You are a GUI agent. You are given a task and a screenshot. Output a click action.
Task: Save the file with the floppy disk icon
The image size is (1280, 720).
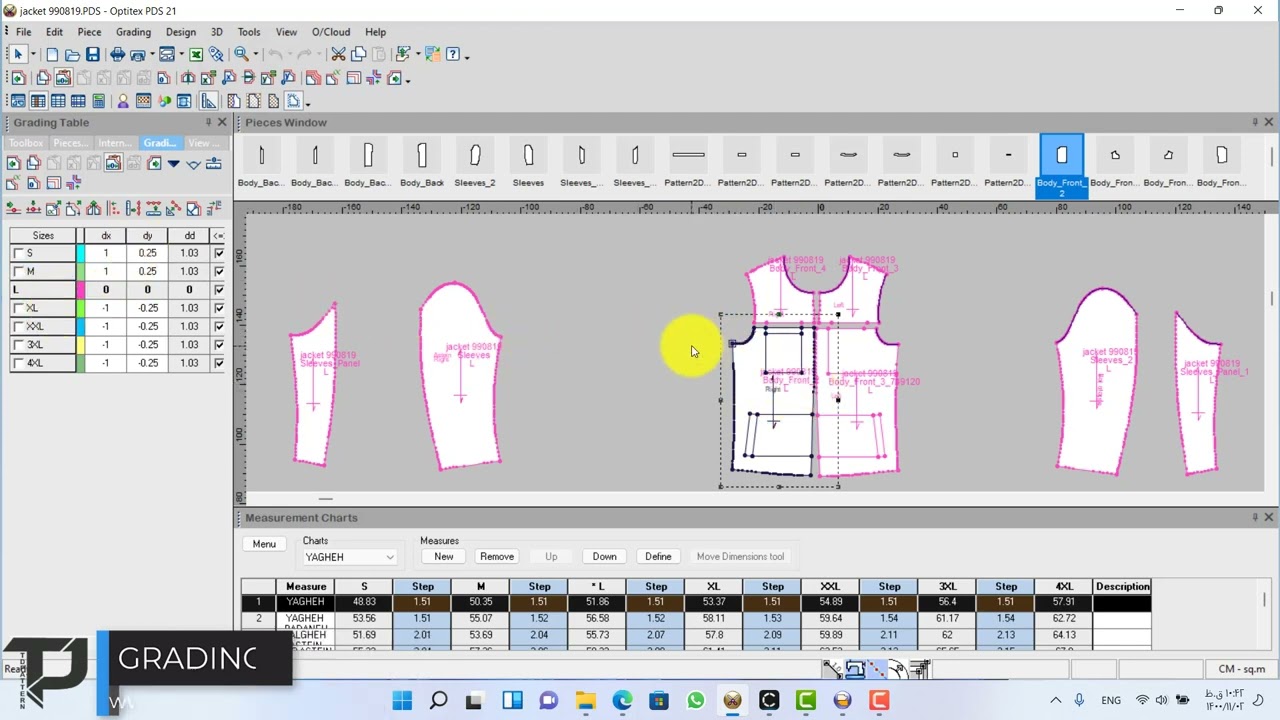coord(92,54)
